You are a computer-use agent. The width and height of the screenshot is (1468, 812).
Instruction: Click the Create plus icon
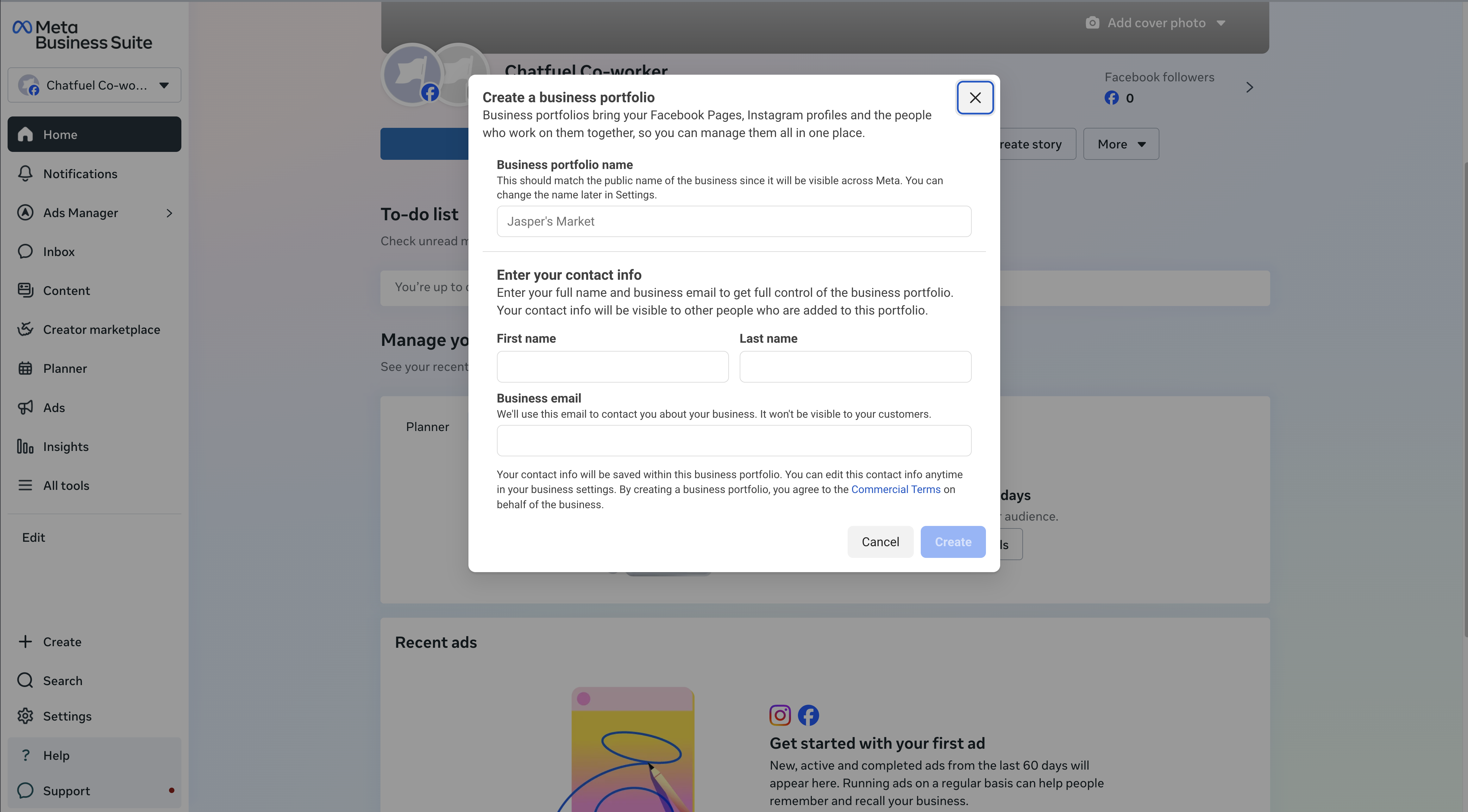(25, 642)
